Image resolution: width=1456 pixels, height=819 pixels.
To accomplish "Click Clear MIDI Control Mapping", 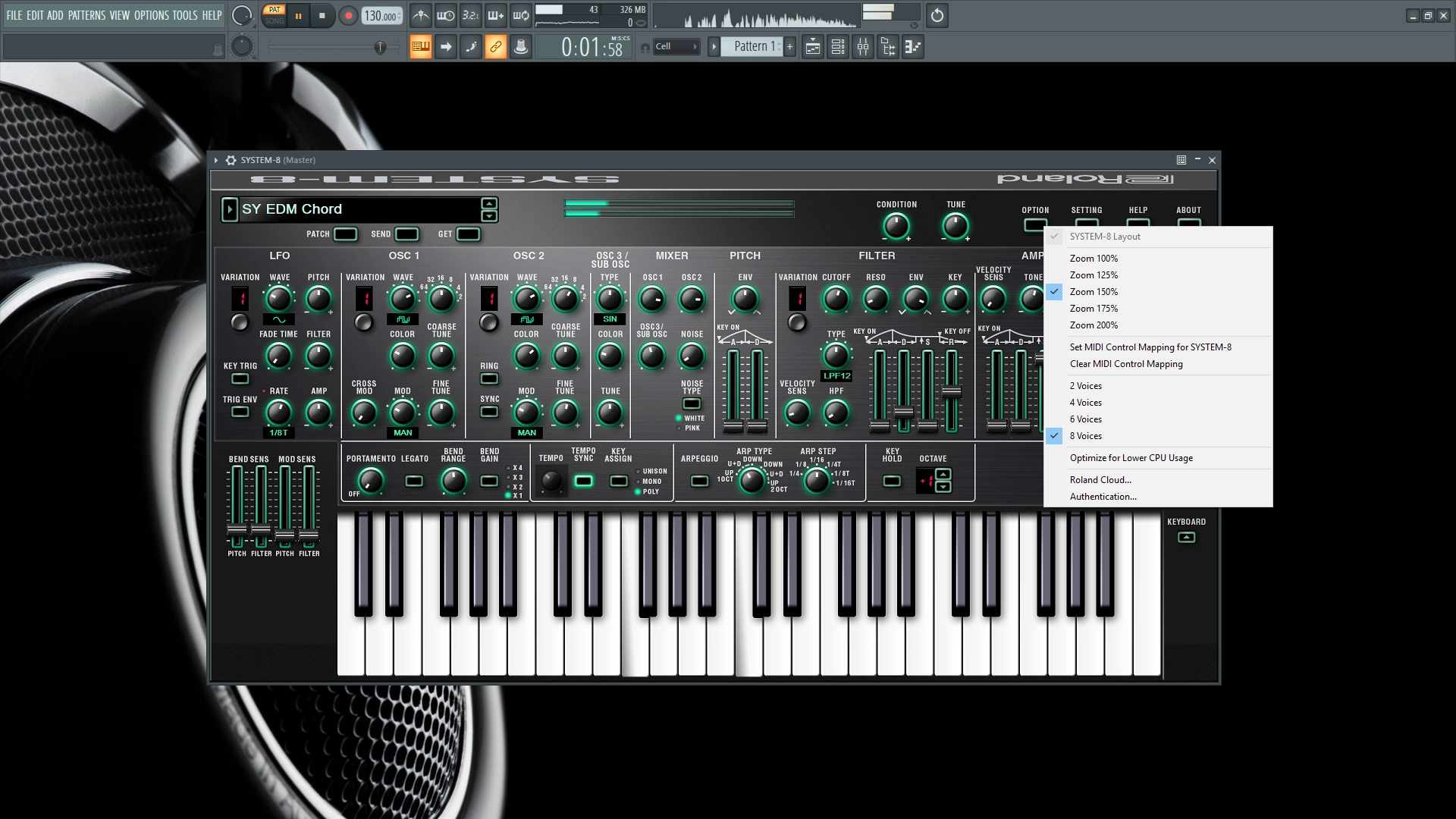I will point(1158,364).
